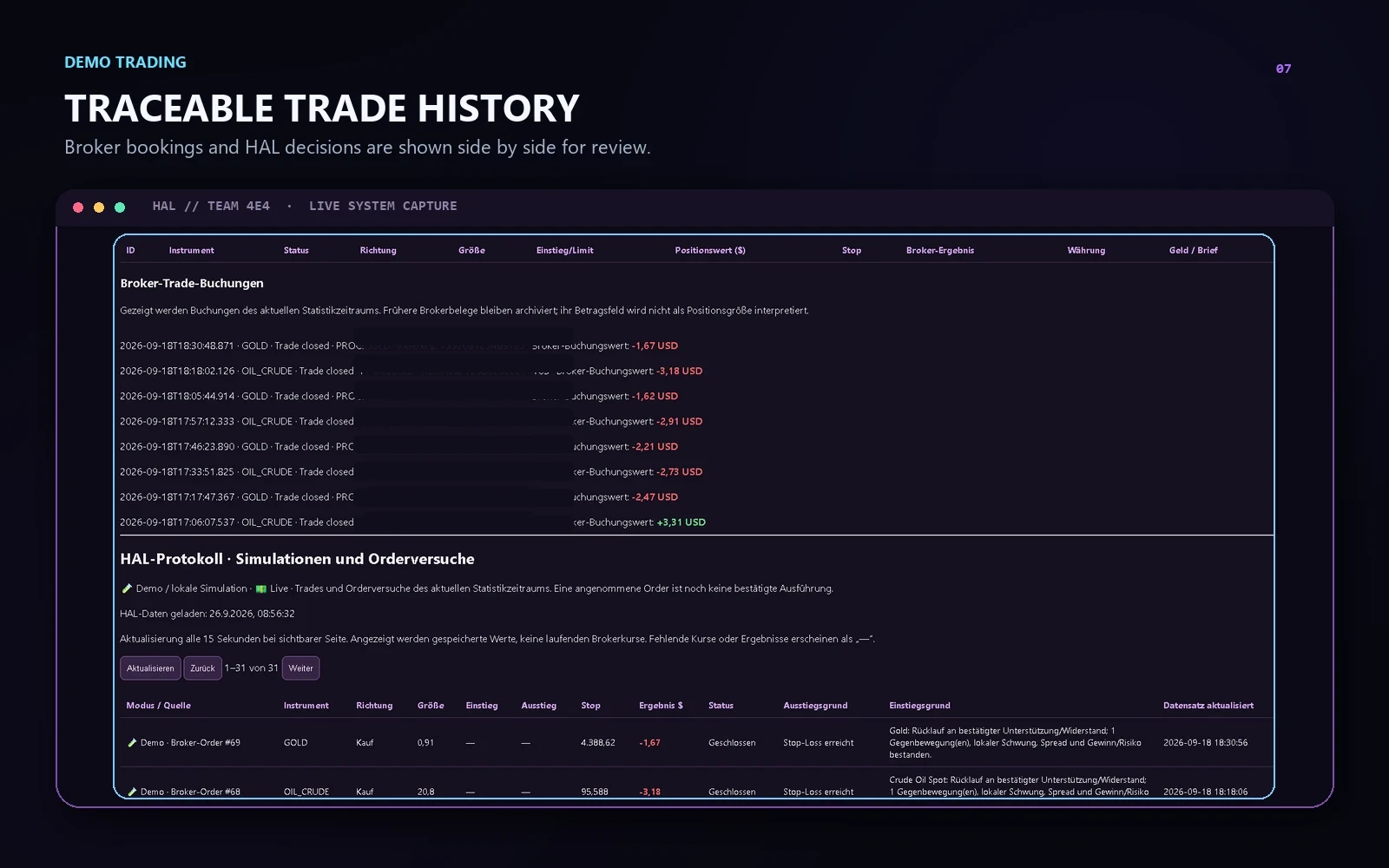Open booking row 2026-09-18T18:30:48.871 GOLD
This screenshot has width=1389, height=868.
399,345
